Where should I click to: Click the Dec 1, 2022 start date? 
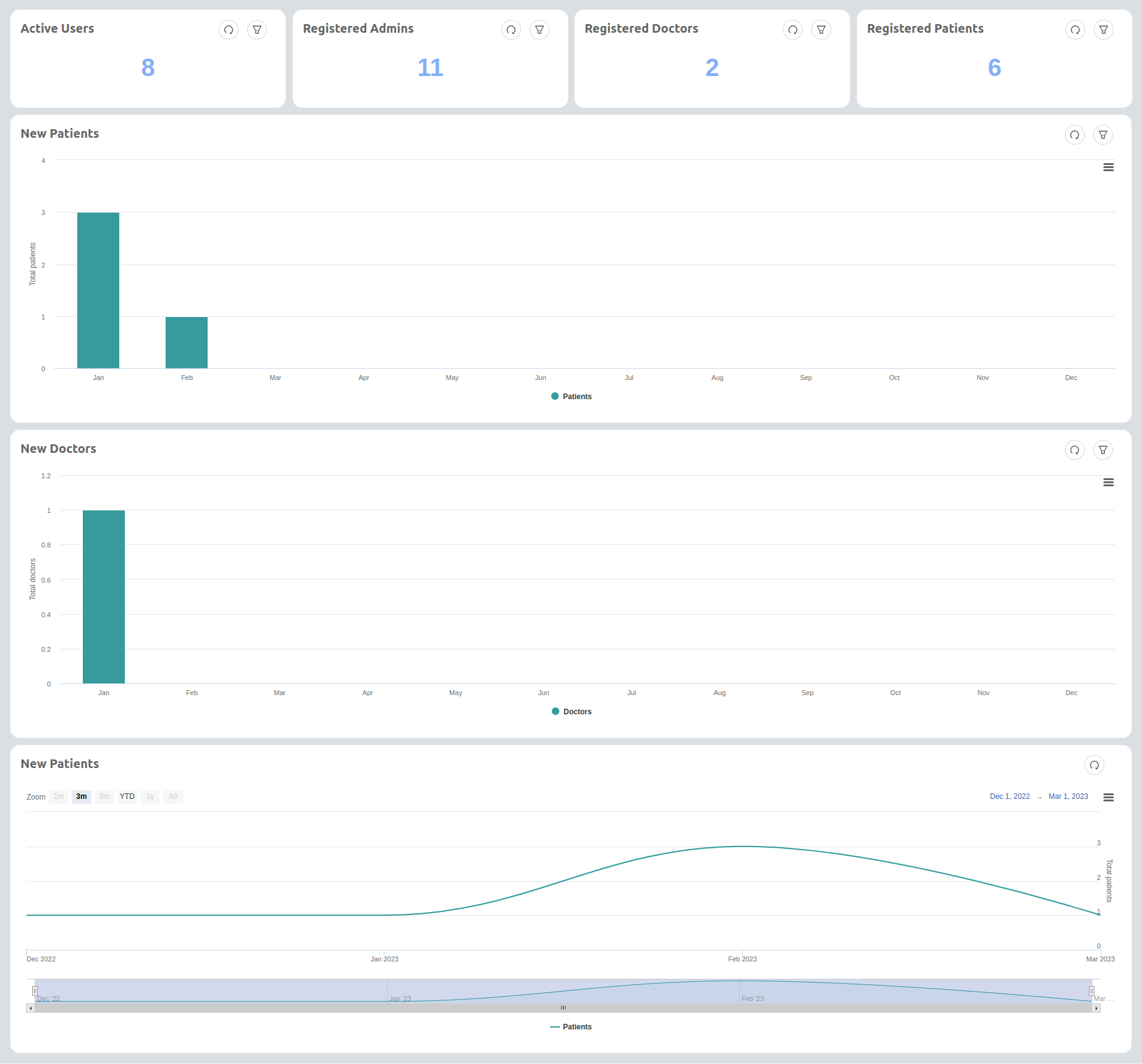[1010, 796]
